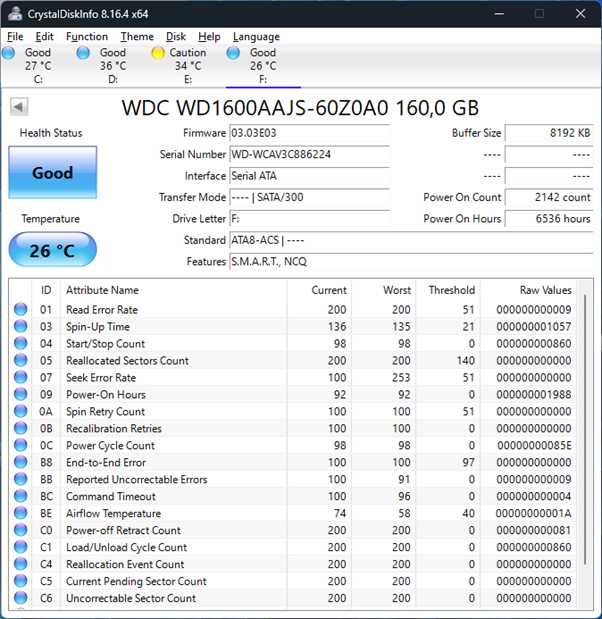Click yellow Caution orb for drive E:

158,53
